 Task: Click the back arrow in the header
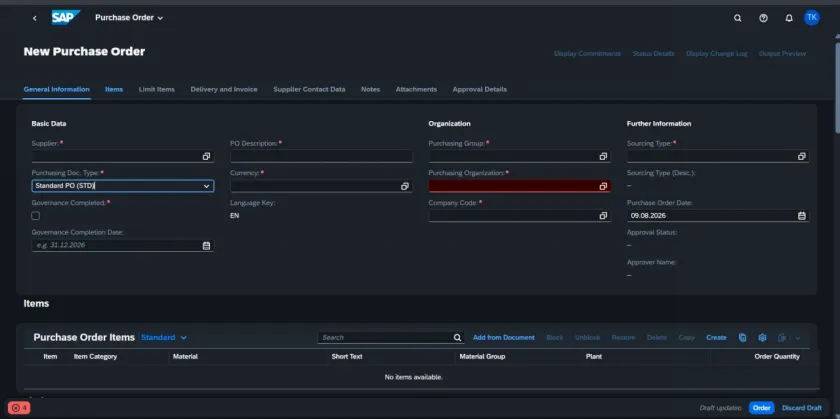coord(35,18)
